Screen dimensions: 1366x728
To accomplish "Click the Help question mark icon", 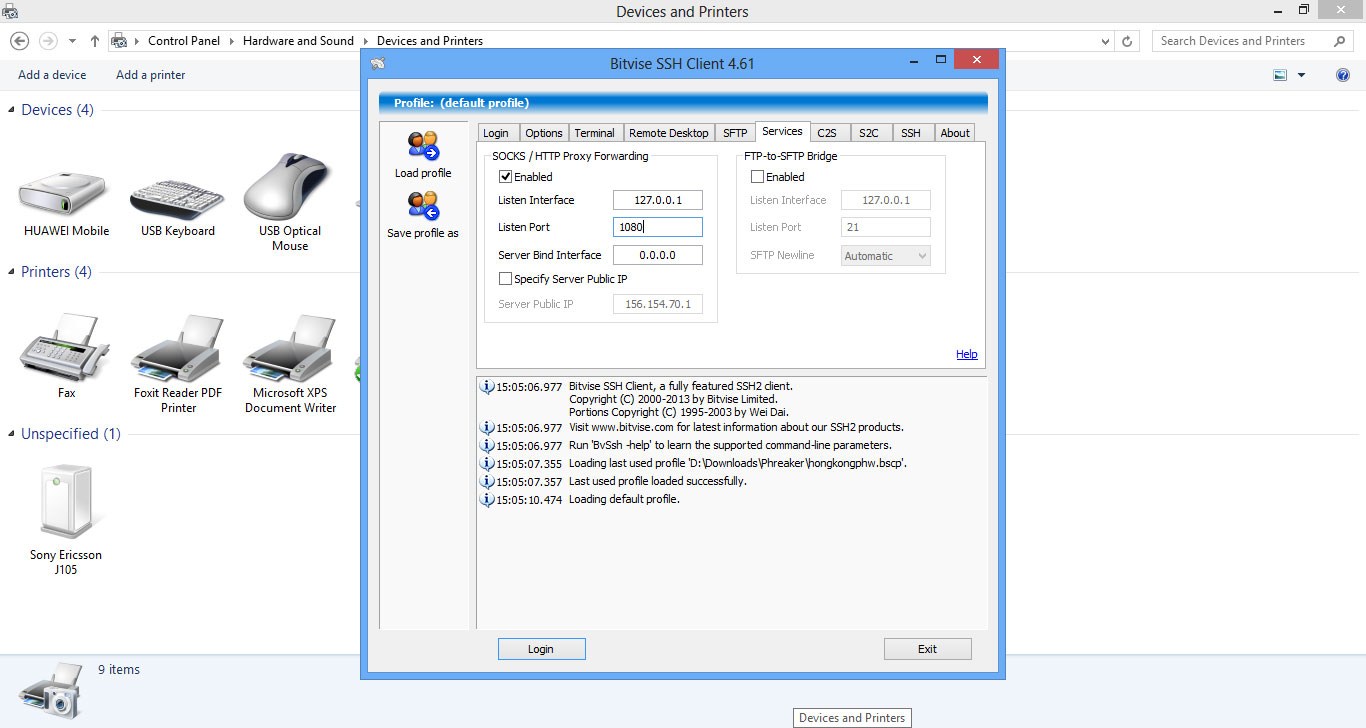I will point(1343,75).
